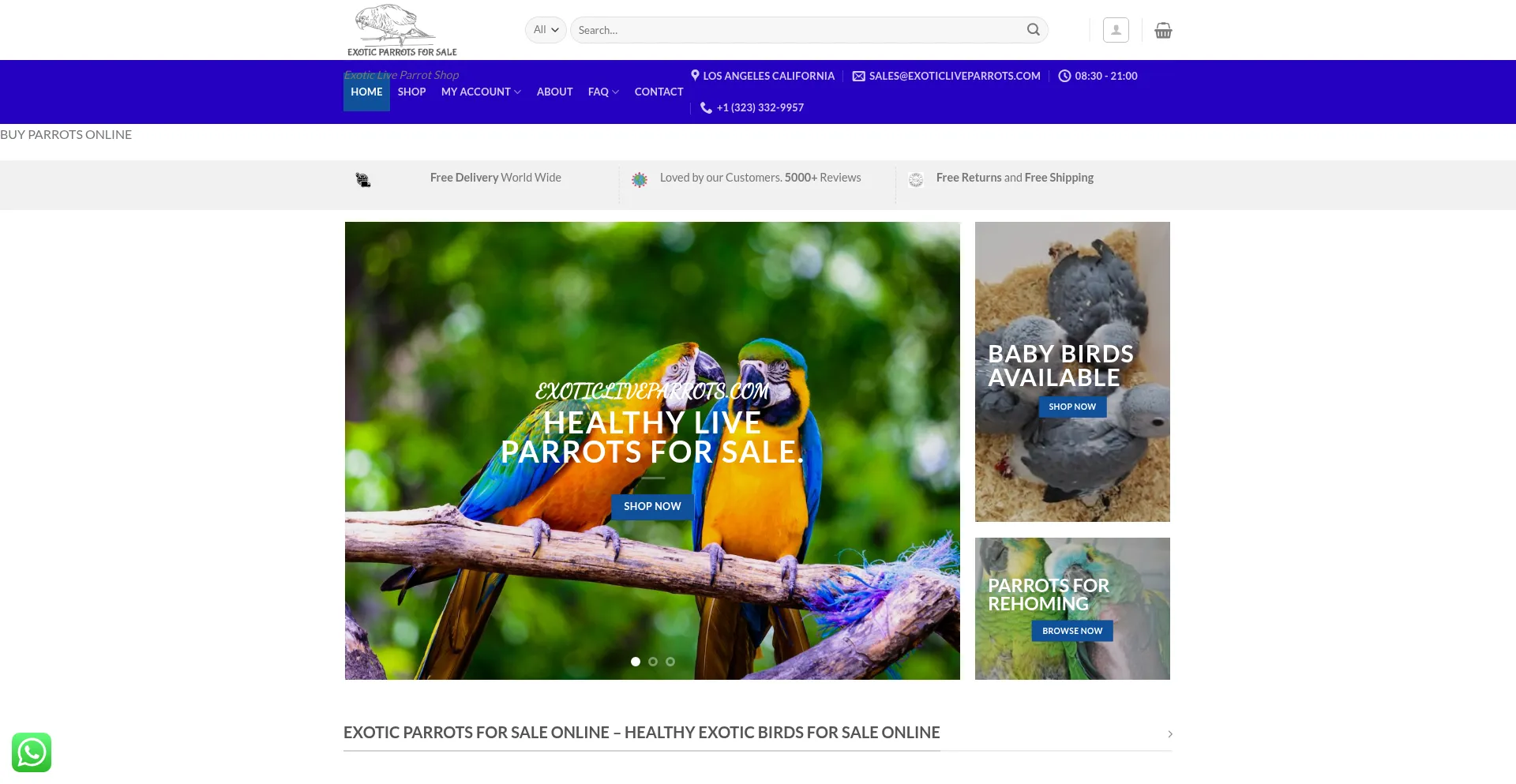Click the BUY PARROTS ONLINE text
The height and width of the screenshot is (784, 1516).
[66, 134]
